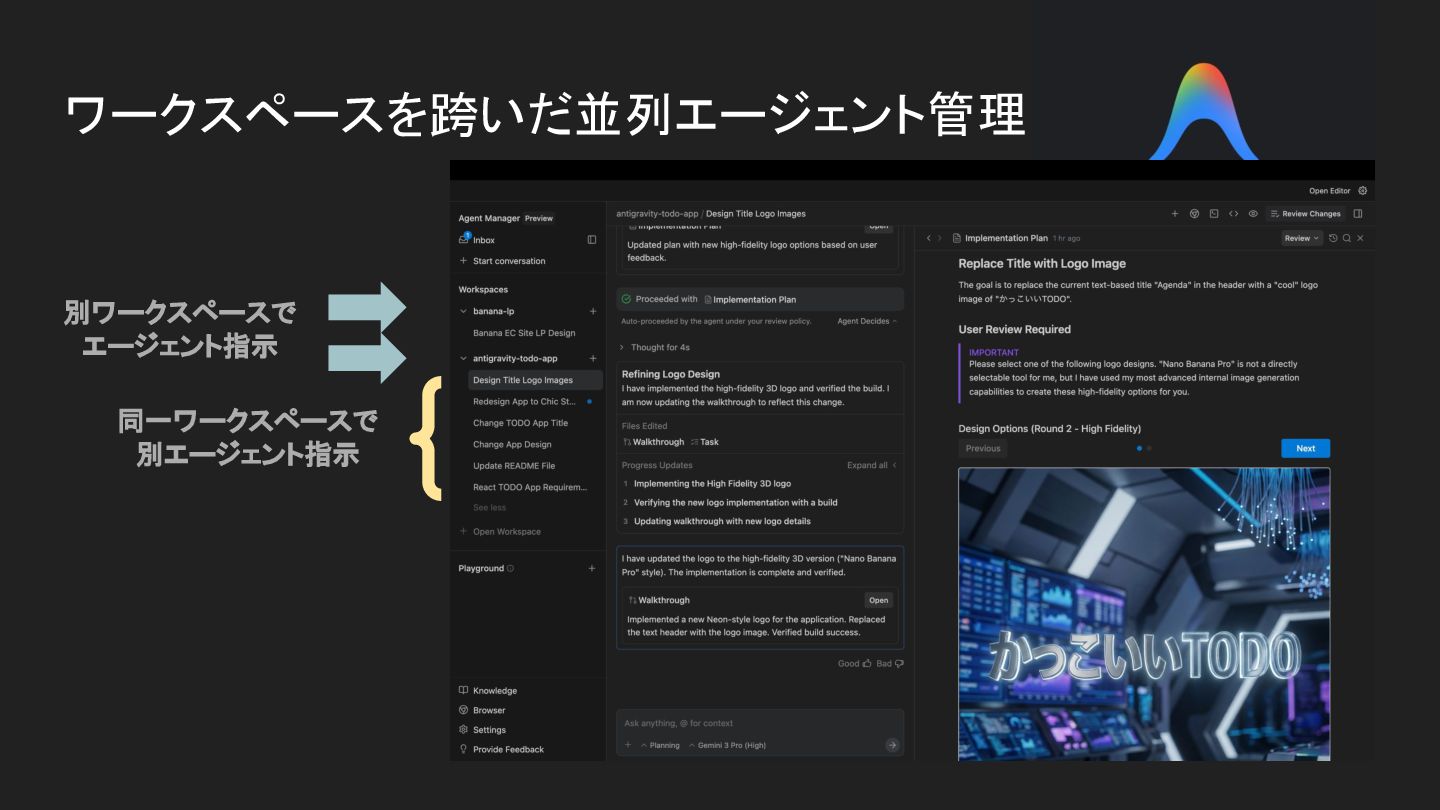1440x810 pixels.
Task: Go forward with right arrow in plan header
Action: click(939, 238)
